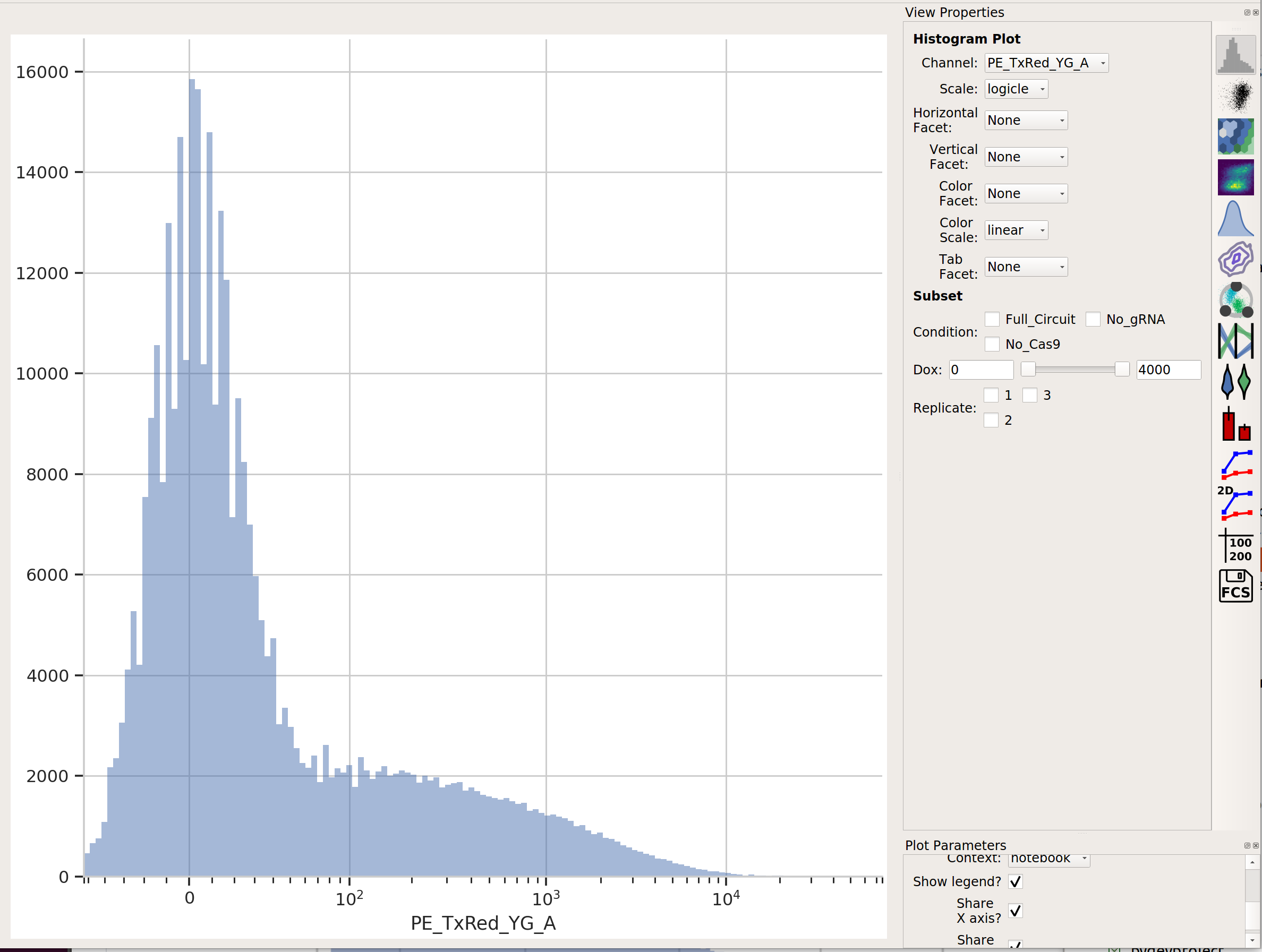Open the 2D density plot view

(x=1235, y=177)
